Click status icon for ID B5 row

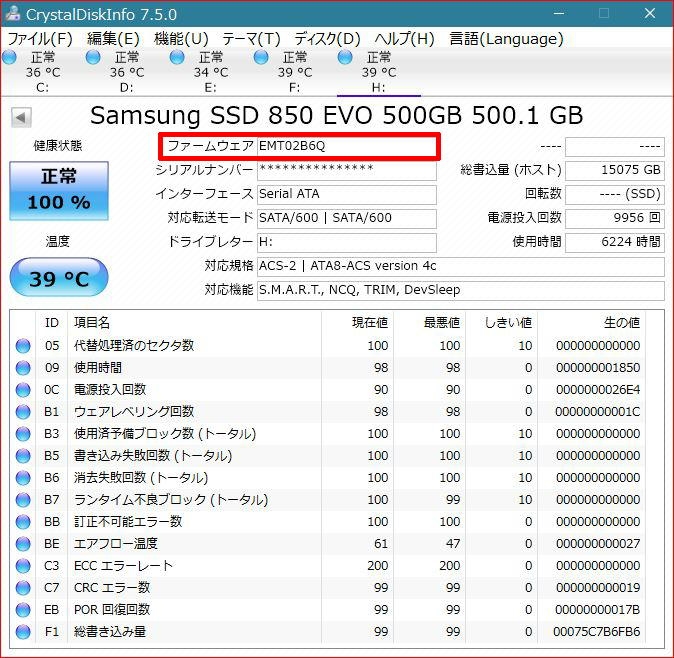[23, 456]
